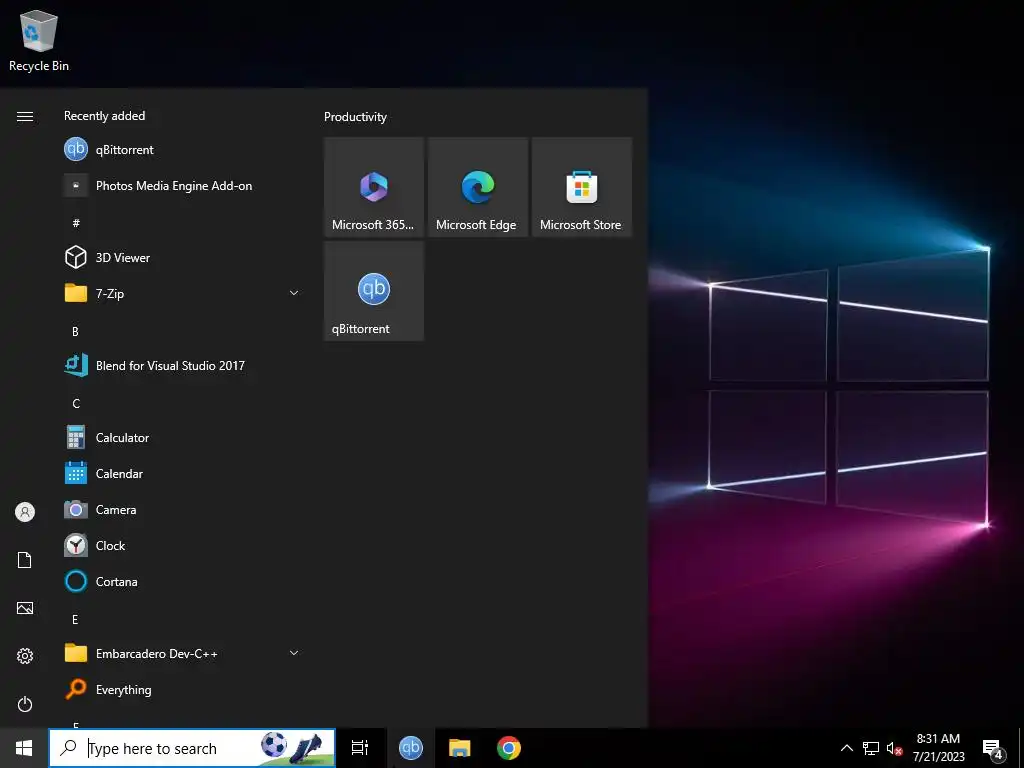Expand Embarcadero Dev-C++ folder chevron

294,653
